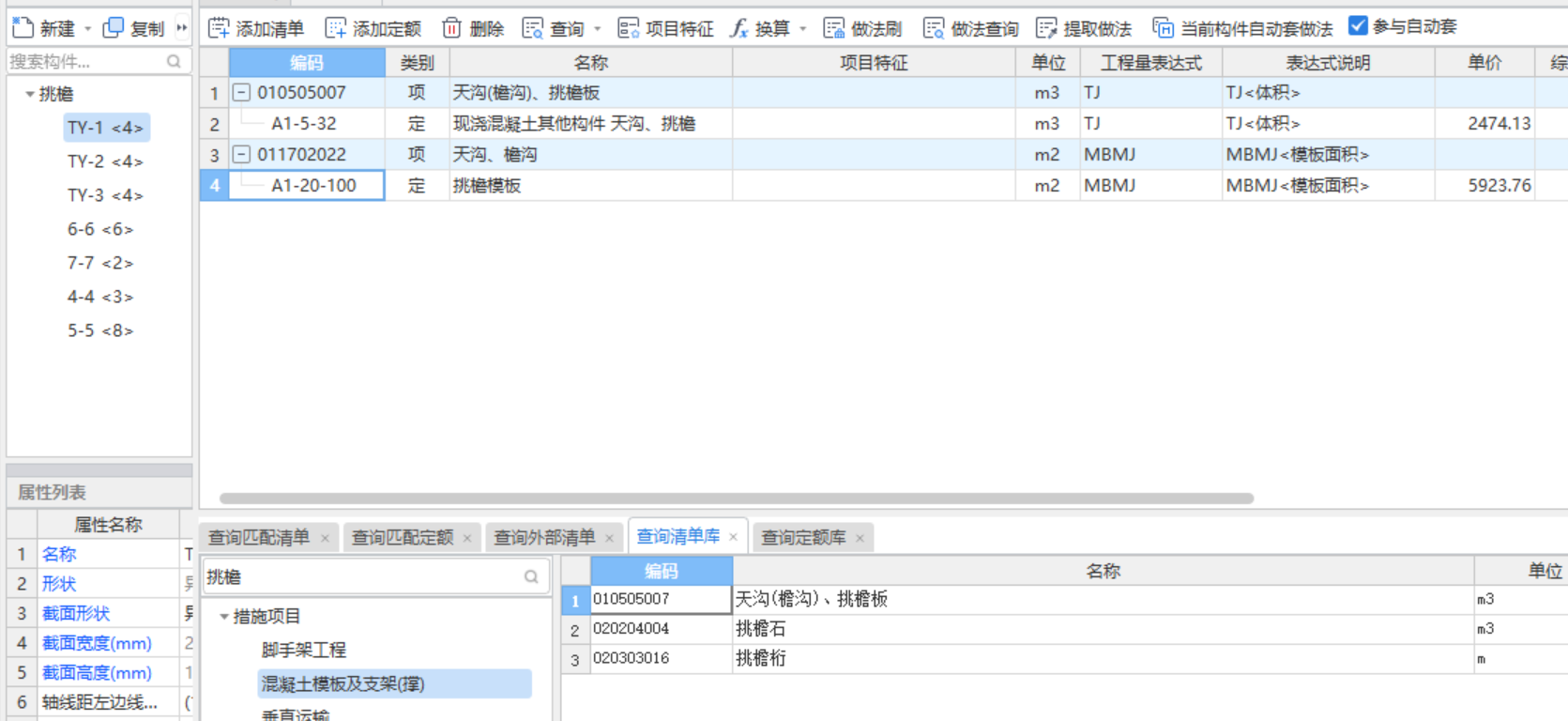Screen dimensions: 1568x721
Task: Select tree item 4-4 <3>
Action: tap(100, 297)
